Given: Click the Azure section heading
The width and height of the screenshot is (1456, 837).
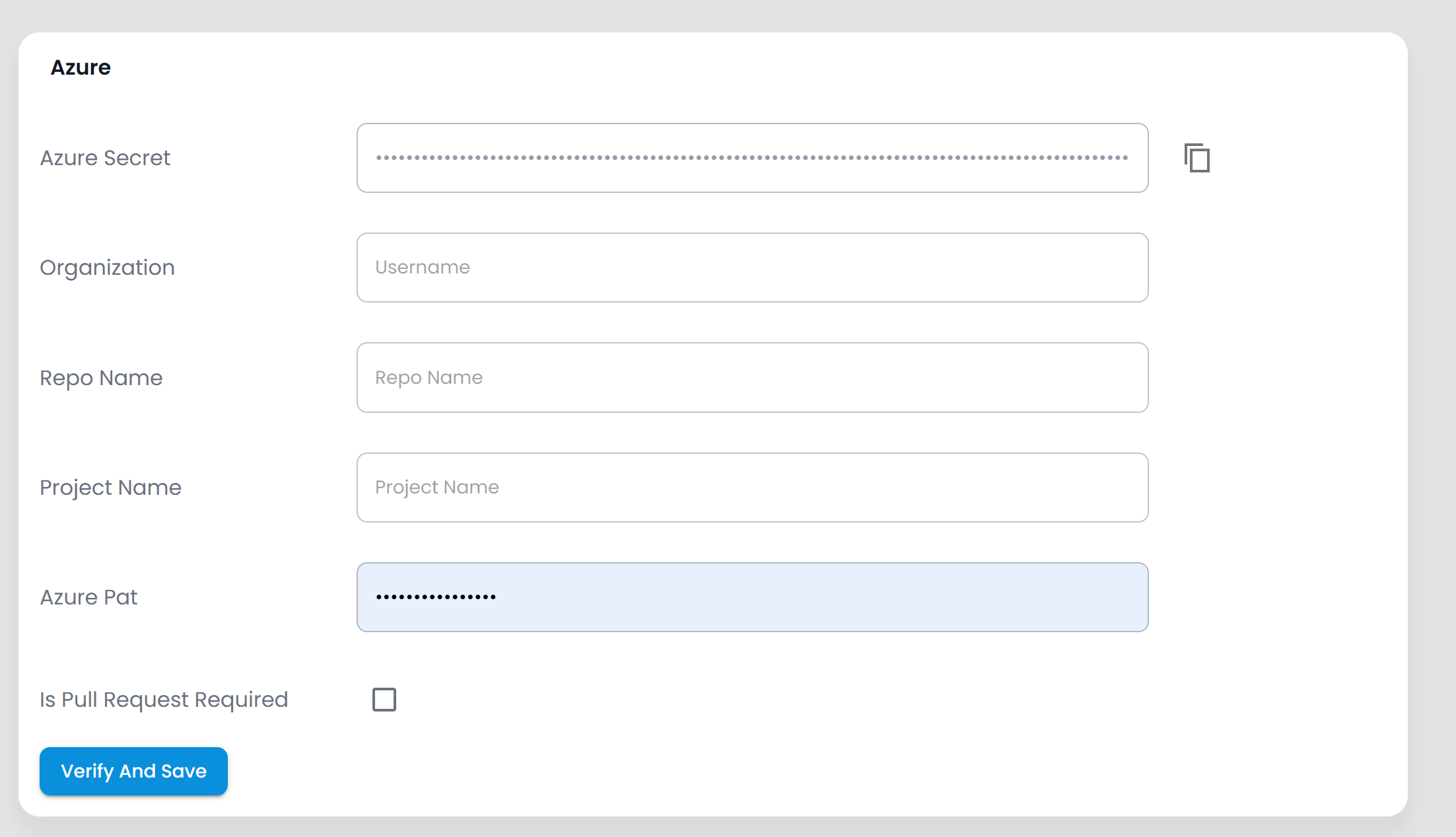Looking at the screenshot, I should pyautogui.click(x=81, y=67).
